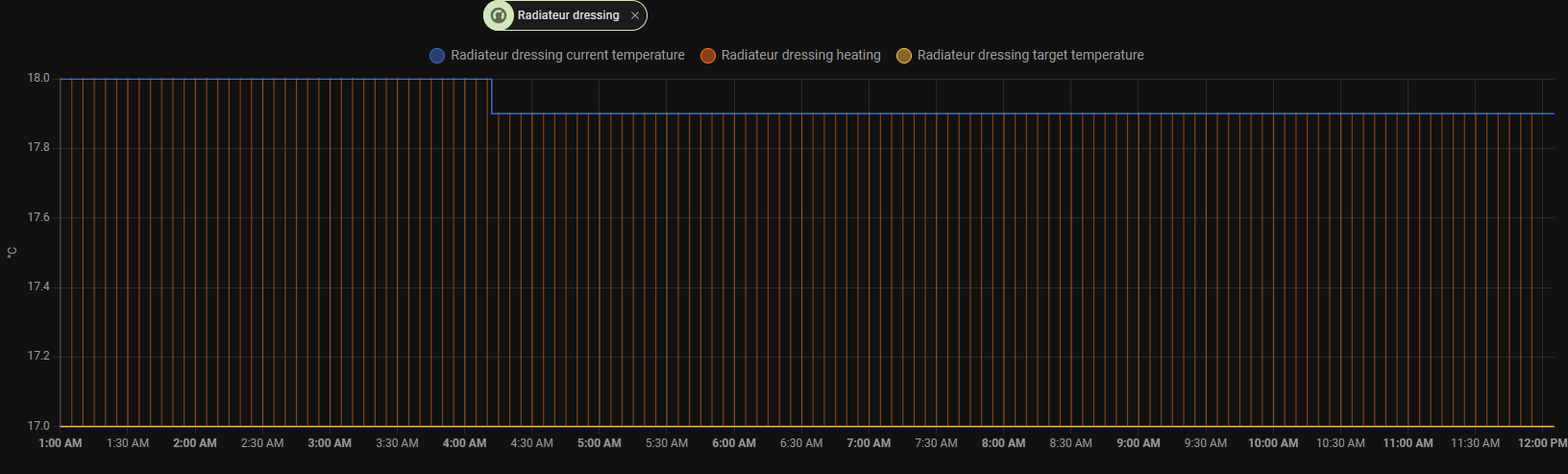Toggle the 'Radiateur dressing current temperature' legend text
The height and width of the screenshot is (474, 1568).
click(567, 56)
